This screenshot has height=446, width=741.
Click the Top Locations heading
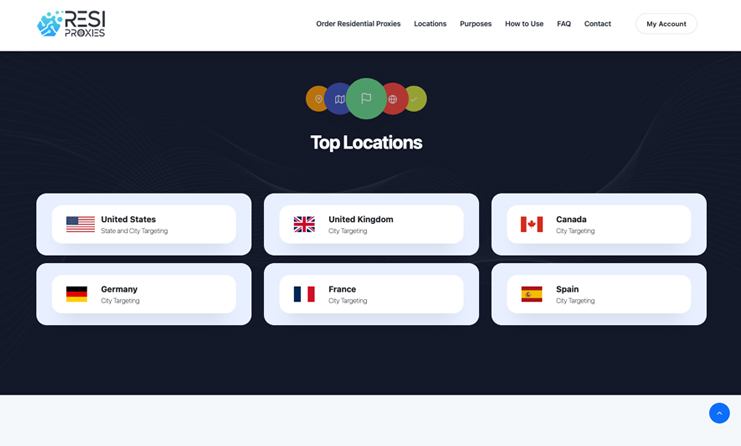[x=366, y=143]
